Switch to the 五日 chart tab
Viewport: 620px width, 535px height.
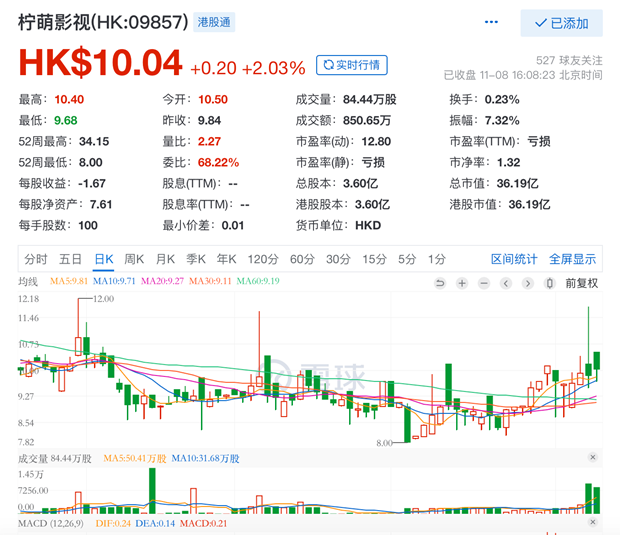pos(70,259)
